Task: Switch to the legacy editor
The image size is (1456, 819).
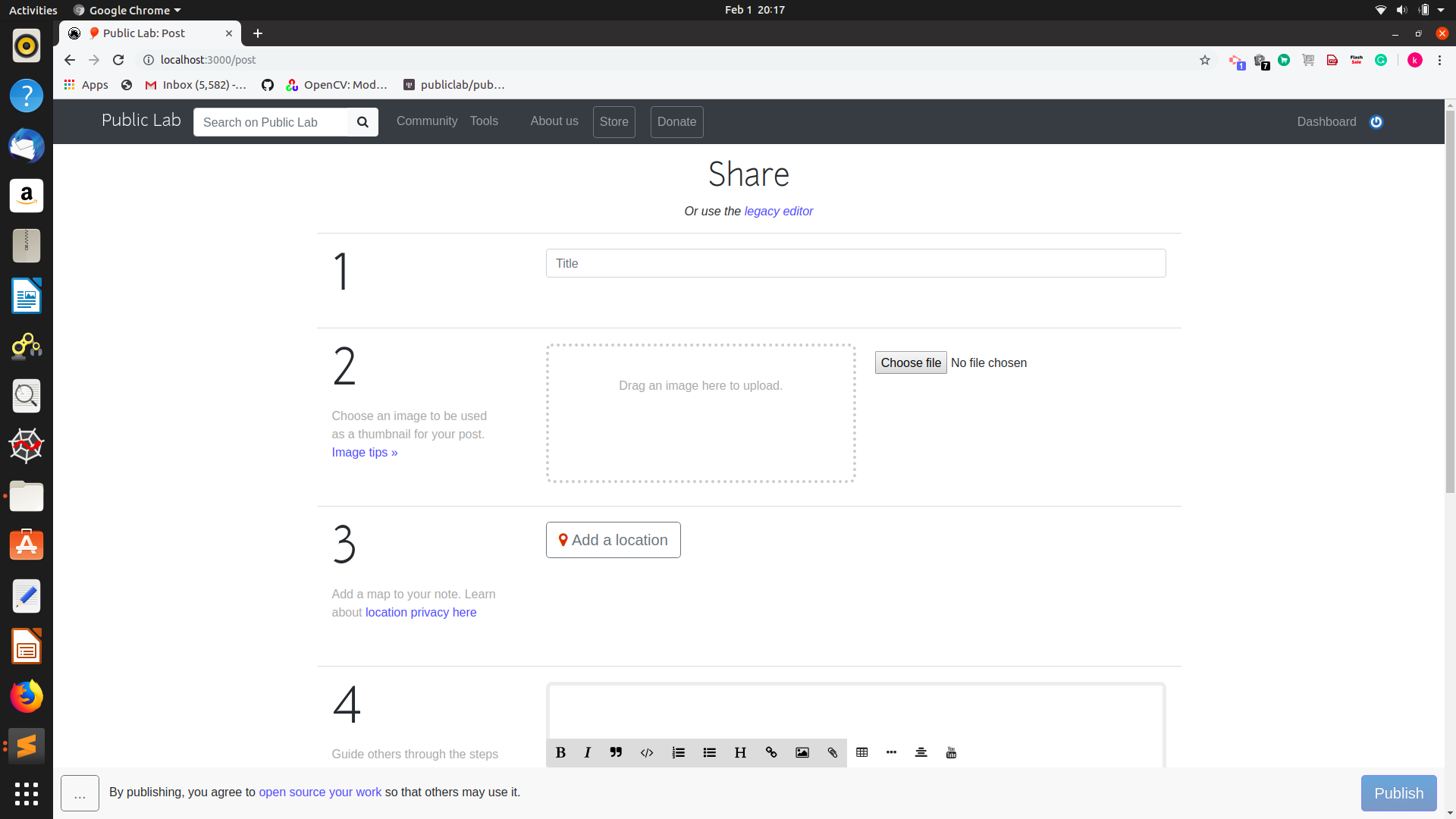Action: [778, 211]
